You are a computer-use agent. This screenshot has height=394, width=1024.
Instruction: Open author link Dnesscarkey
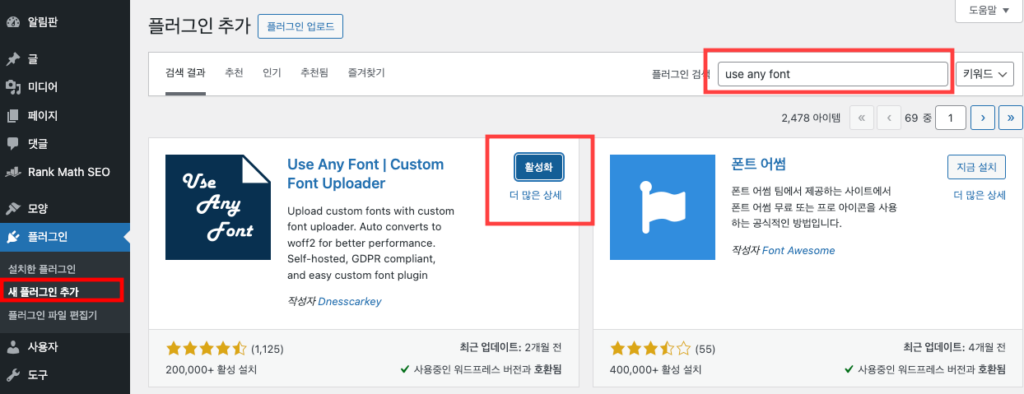click(x=350, y=301)
